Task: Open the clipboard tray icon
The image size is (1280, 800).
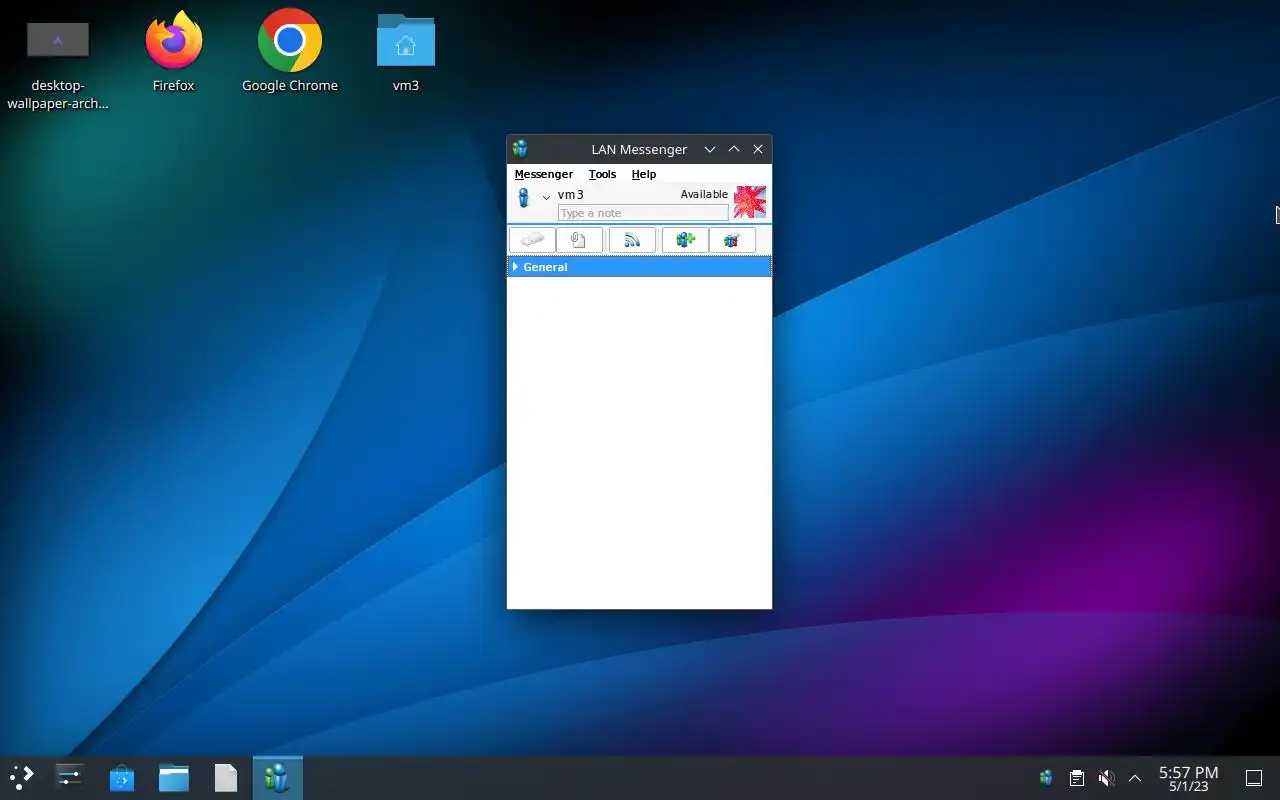Action: tap(1076, 777)
